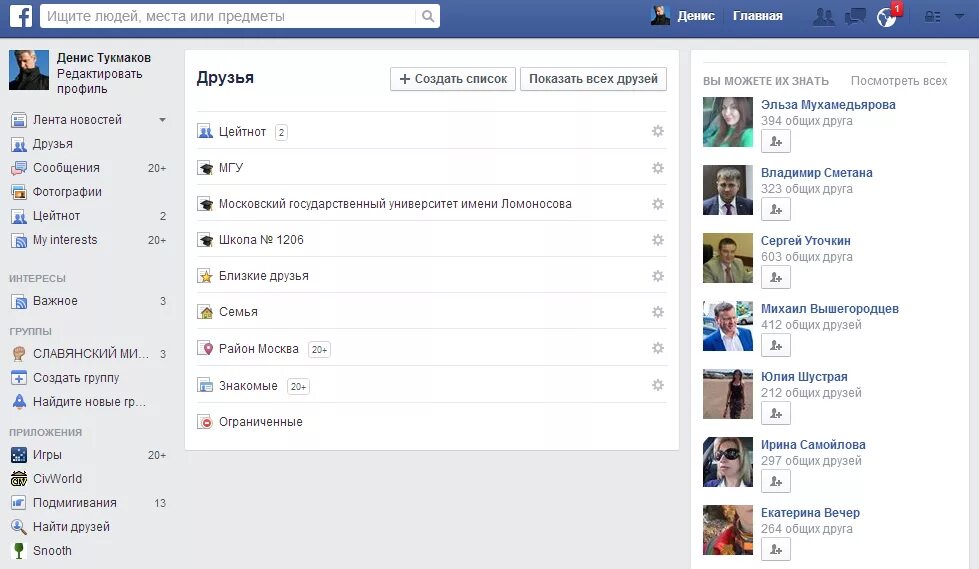Open Цейтнот in left sidebar

click(56, 215)
